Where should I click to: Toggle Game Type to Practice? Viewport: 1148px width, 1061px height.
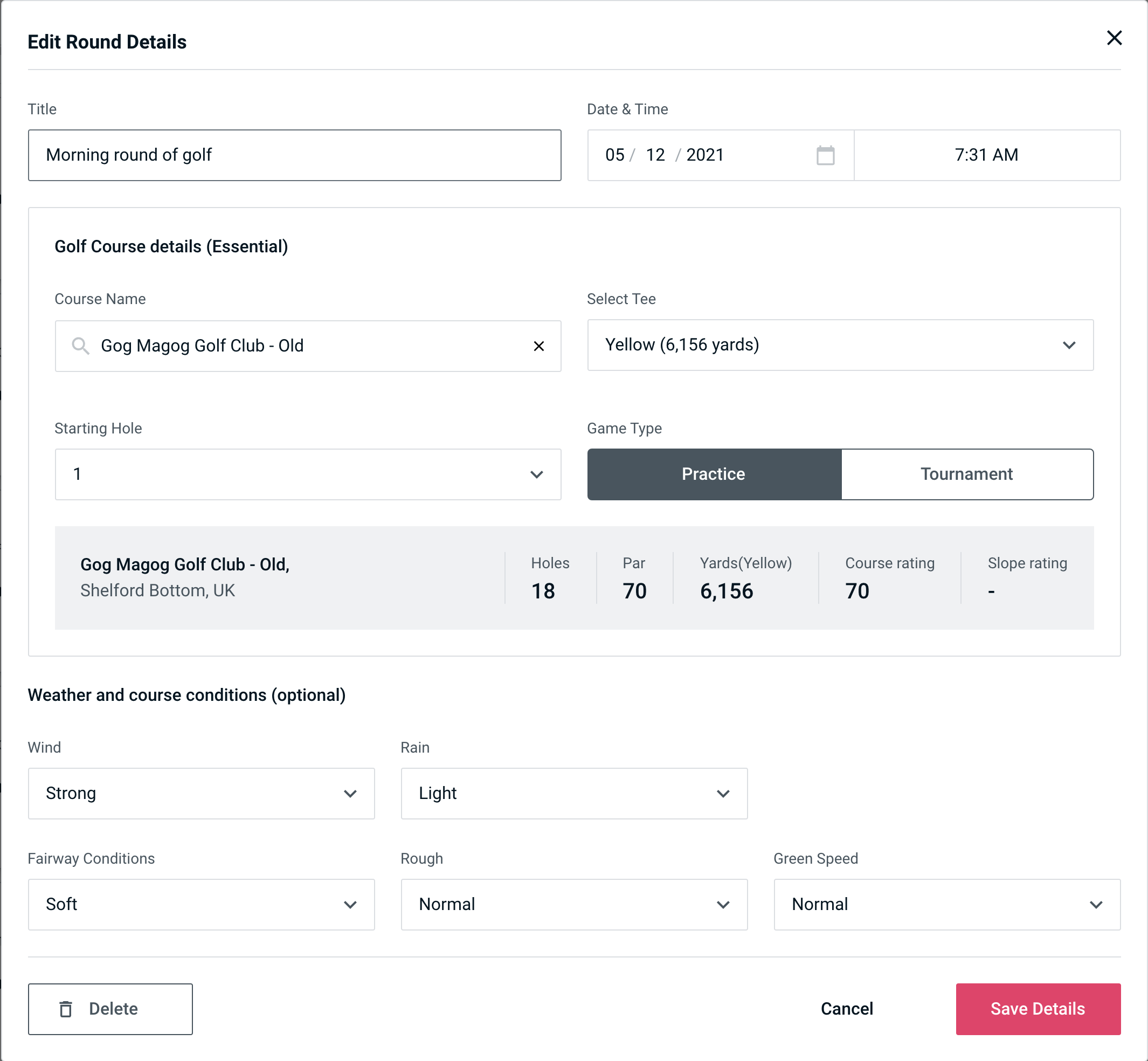point(713,474)
